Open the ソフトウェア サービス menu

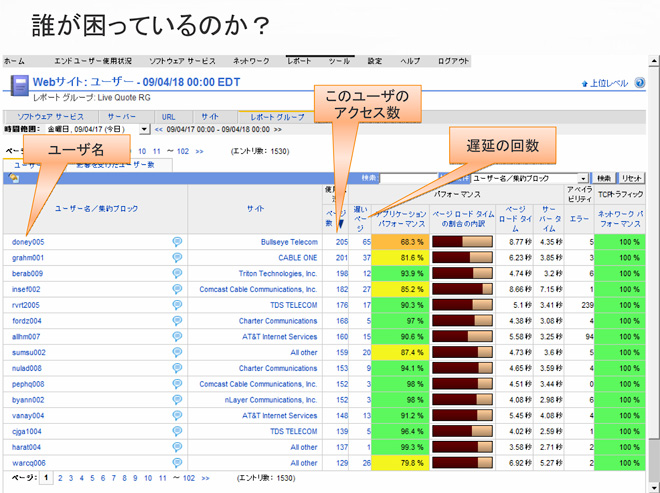coord(182,61)
